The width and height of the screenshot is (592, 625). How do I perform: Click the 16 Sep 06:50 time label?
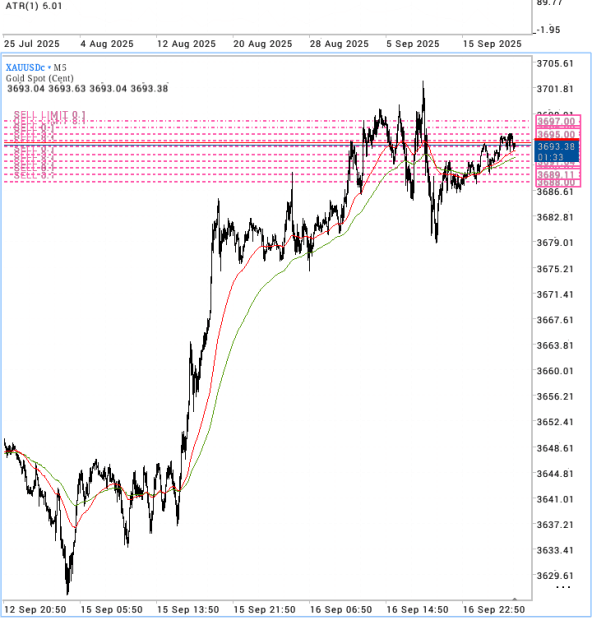click(341, 610)
